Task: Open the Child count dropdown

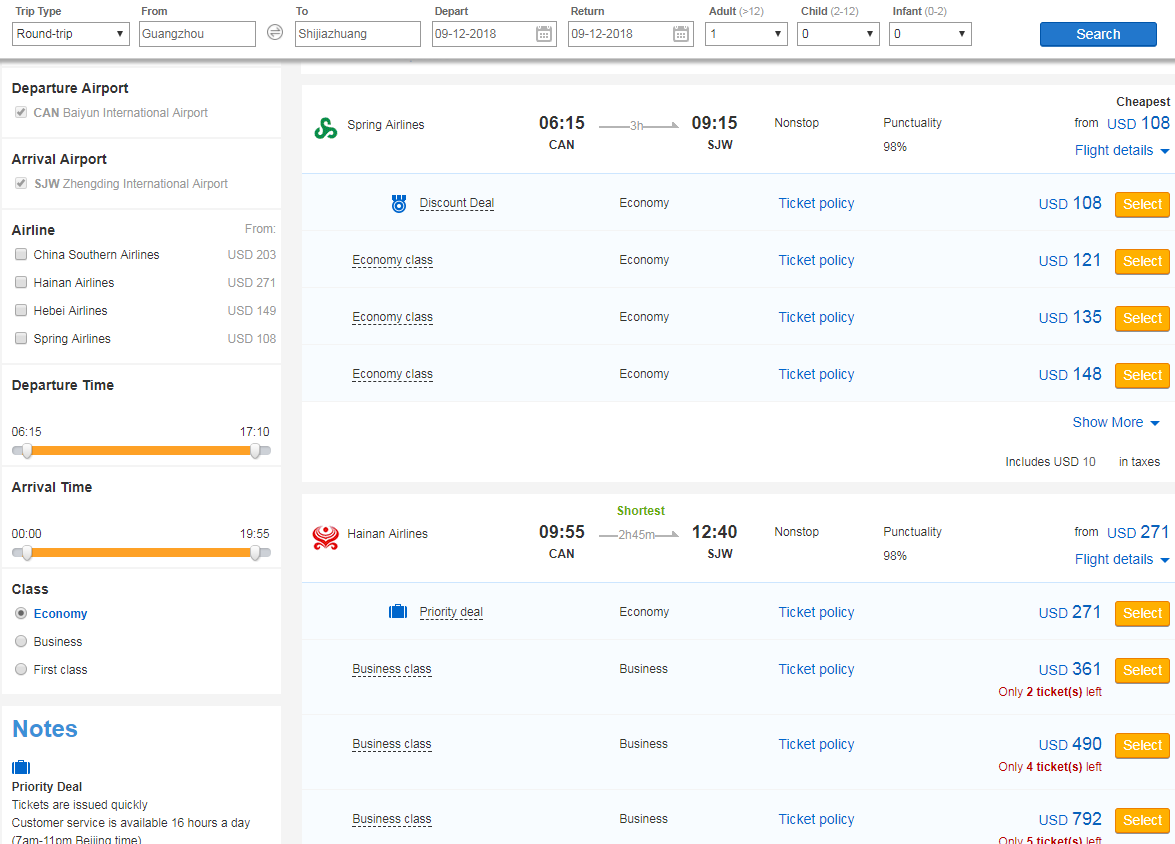Action: (x=838, y=34)
